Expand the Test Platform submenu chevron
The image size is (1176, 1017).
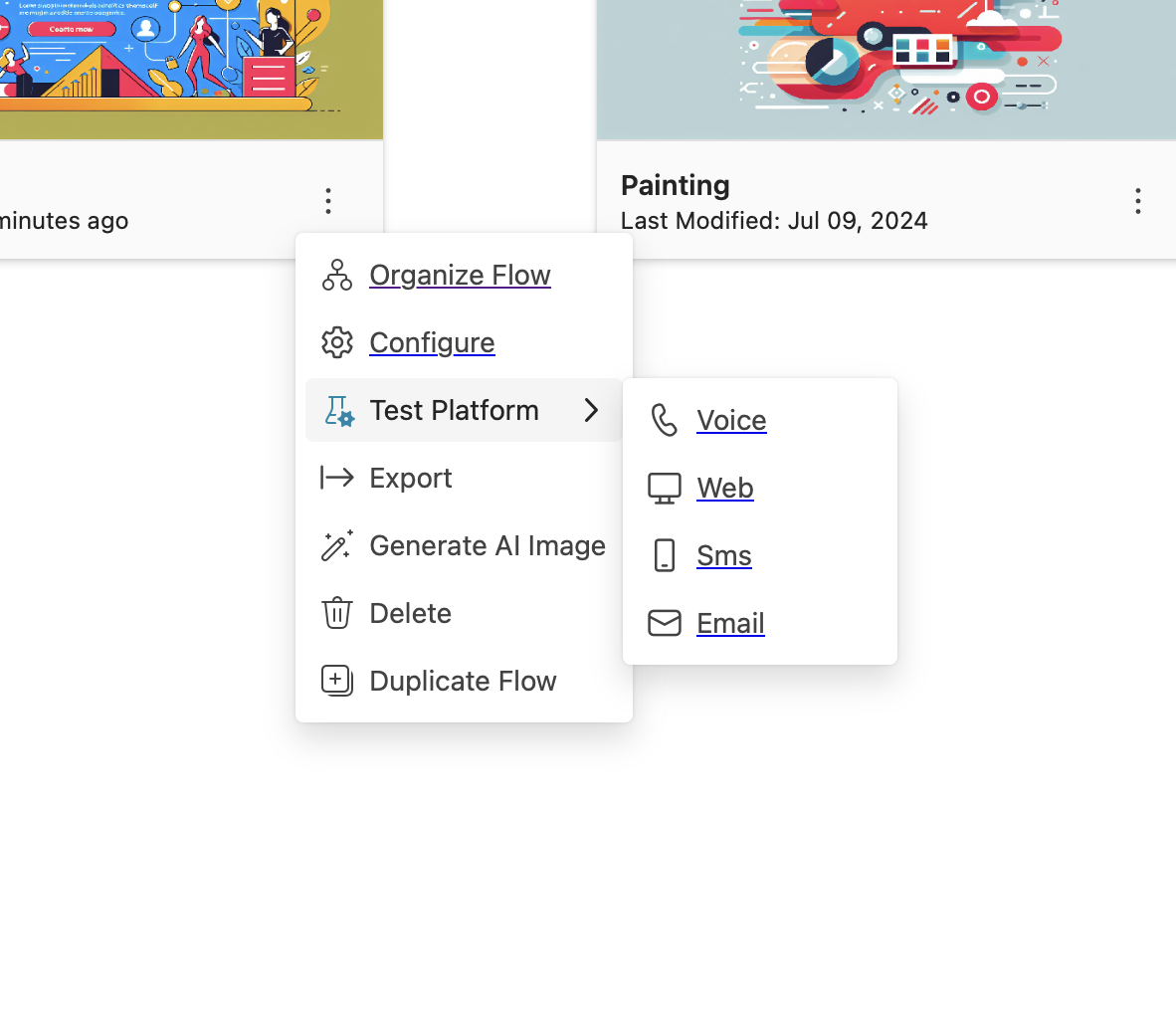tap(591, 410)
